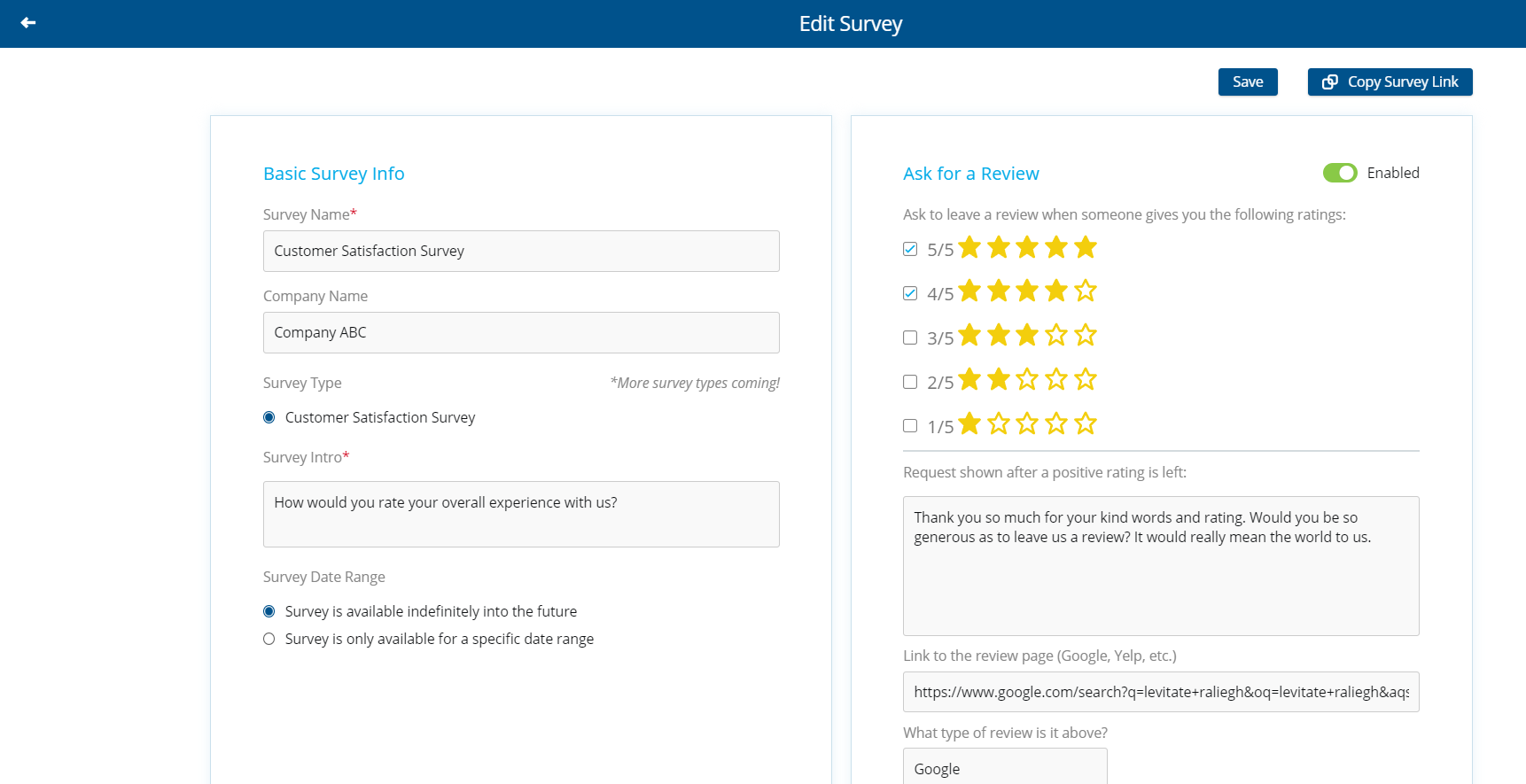Uncheck the 5/5 rating checkbox
This screenshot has height=784, width=1526.
910,249
